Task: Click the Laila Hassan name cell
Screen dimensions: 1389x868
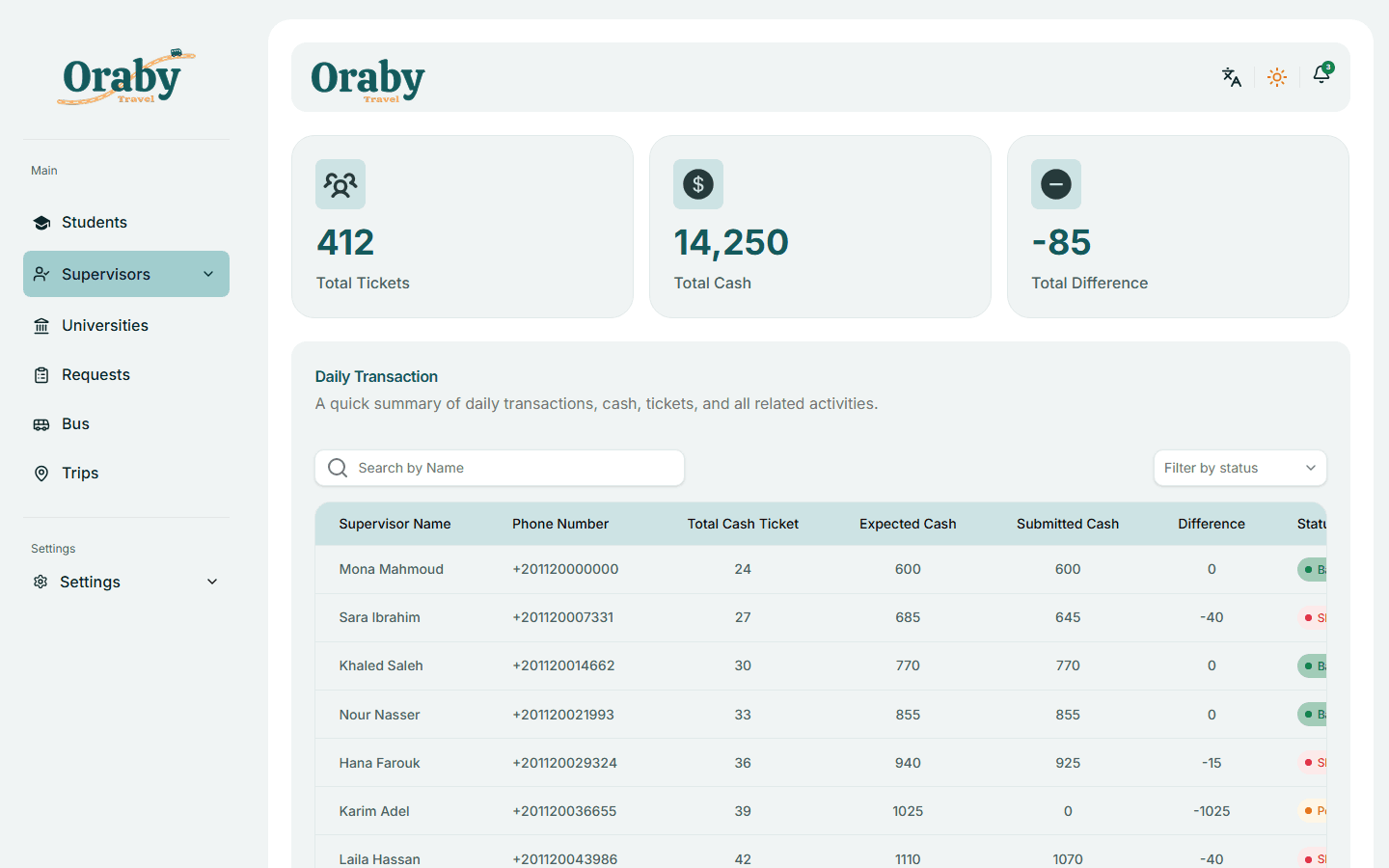Action: (380, 858)
